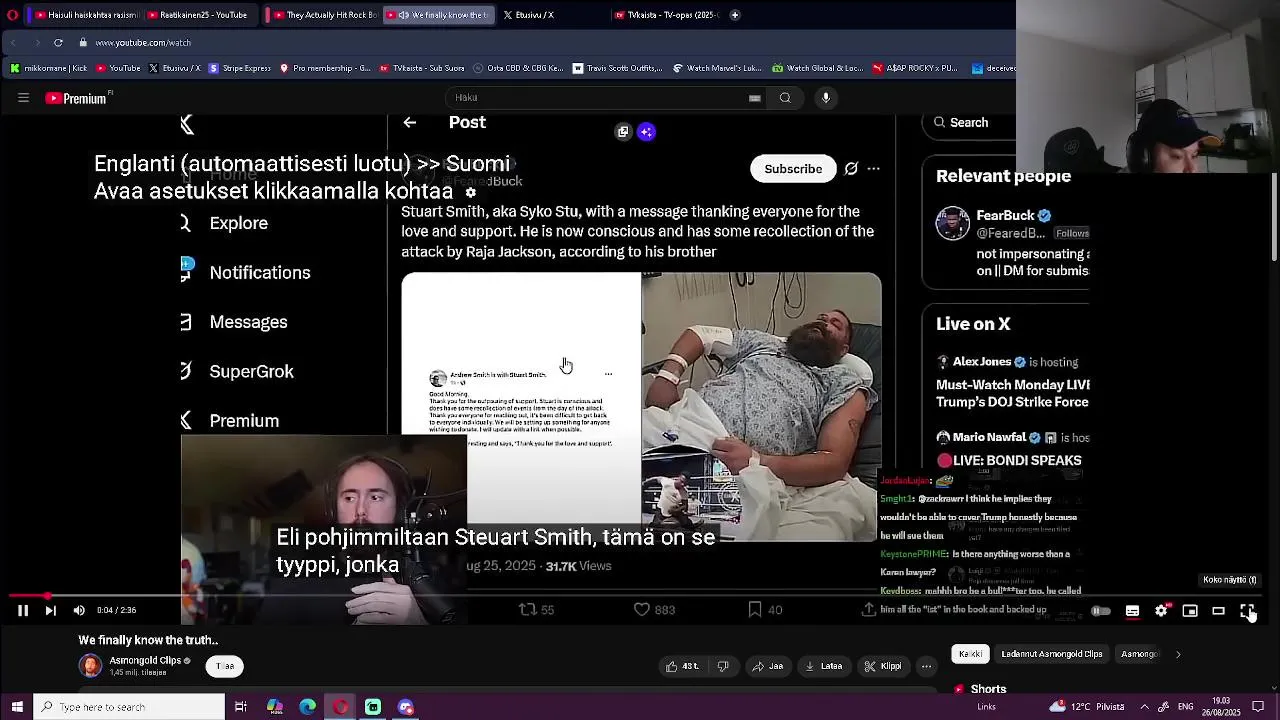Image resolution: width=1280 pixels, height=720 pixels.
Task: Open a new browser tab
Action: click(x=735, y=15)
